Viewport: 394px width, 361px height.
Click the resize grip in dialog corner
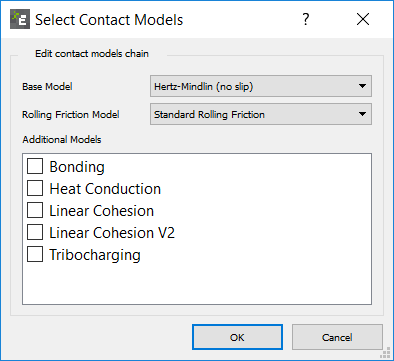tap(386, 353)
